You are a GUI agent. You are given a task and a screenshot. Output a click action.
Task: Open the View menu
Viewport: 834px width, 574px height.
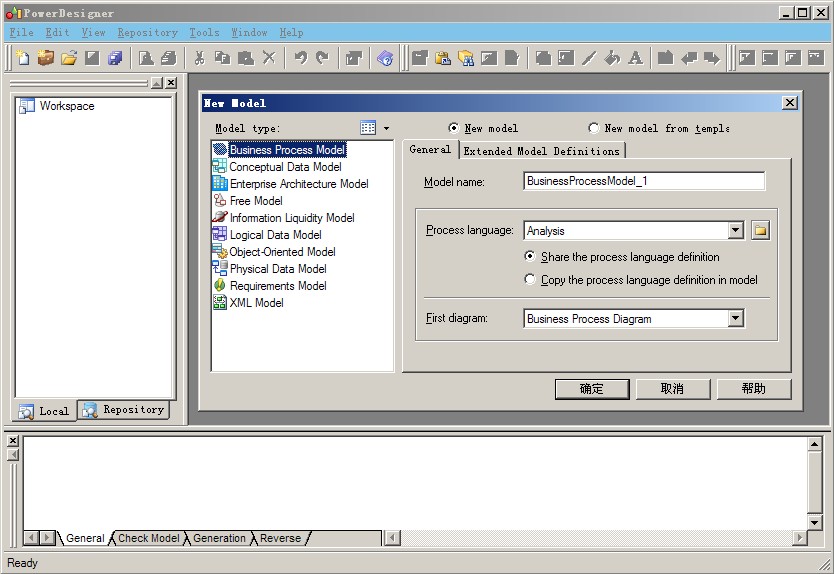[x=93, y=32]
